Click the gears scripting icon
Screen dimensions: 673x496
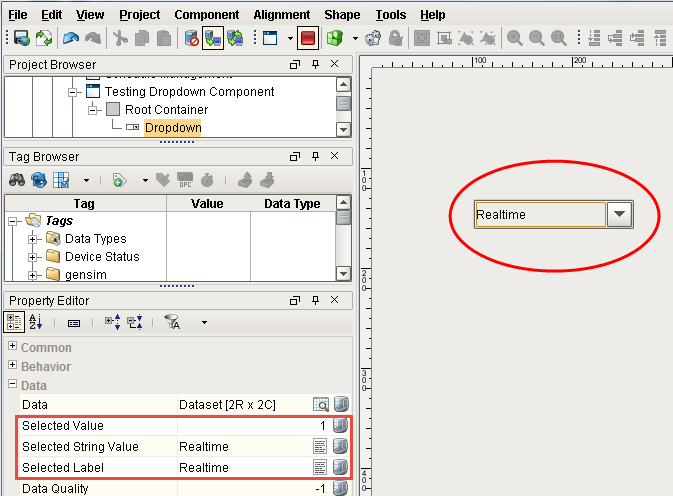[373, 38]
